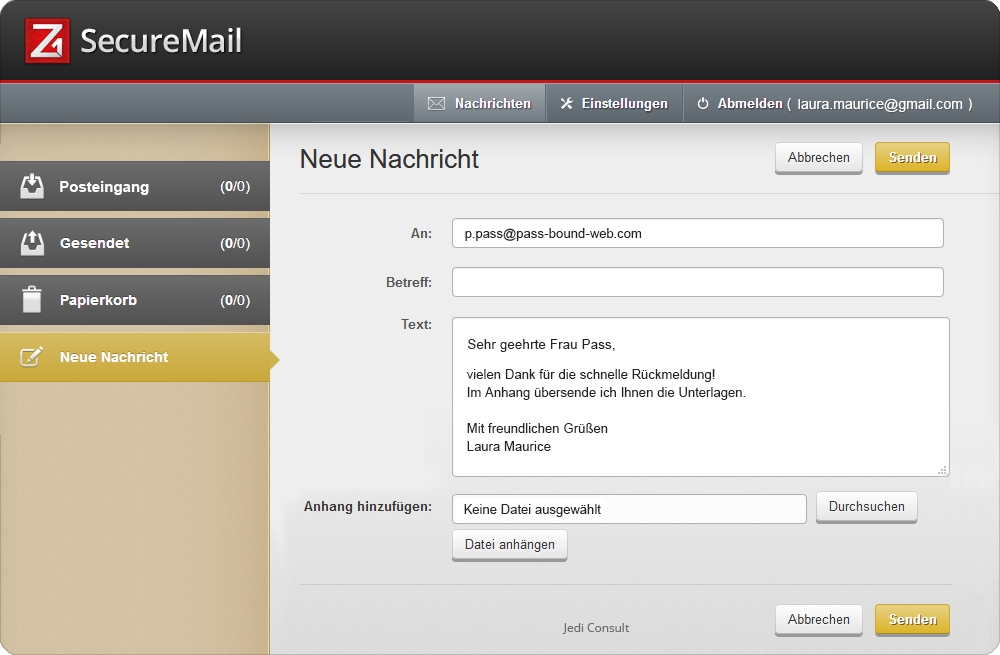The image size is (1000, 655).
Task: Click the power icon beside Abmelden
Action: (703, 103)
